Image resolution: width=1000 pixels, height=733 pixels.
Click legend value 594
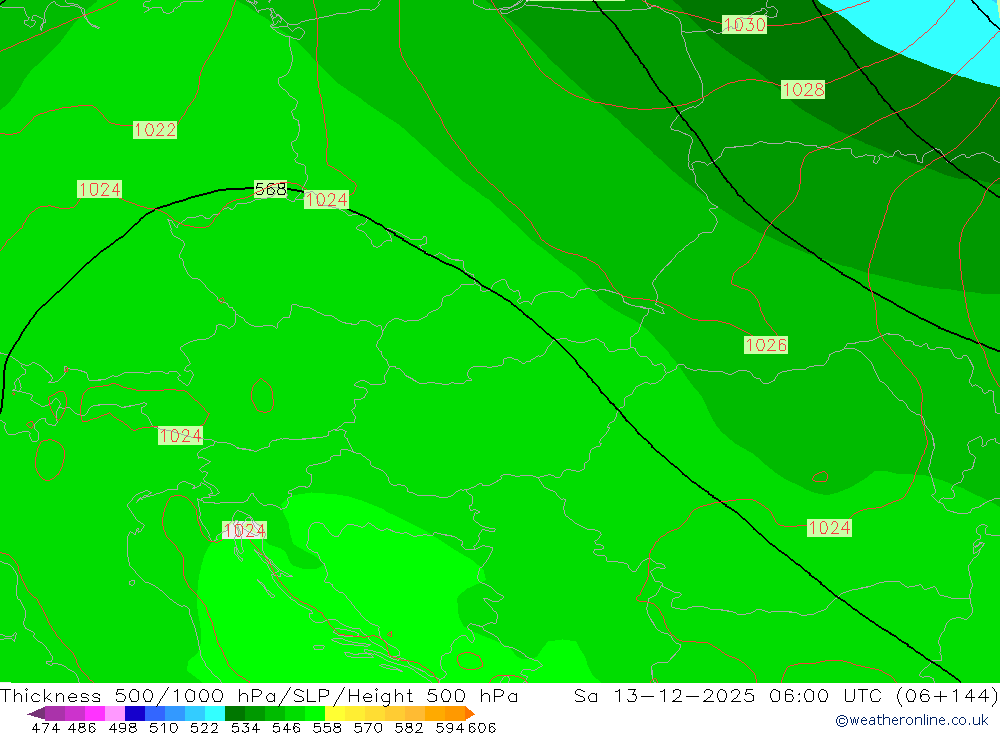pos(450,728)
